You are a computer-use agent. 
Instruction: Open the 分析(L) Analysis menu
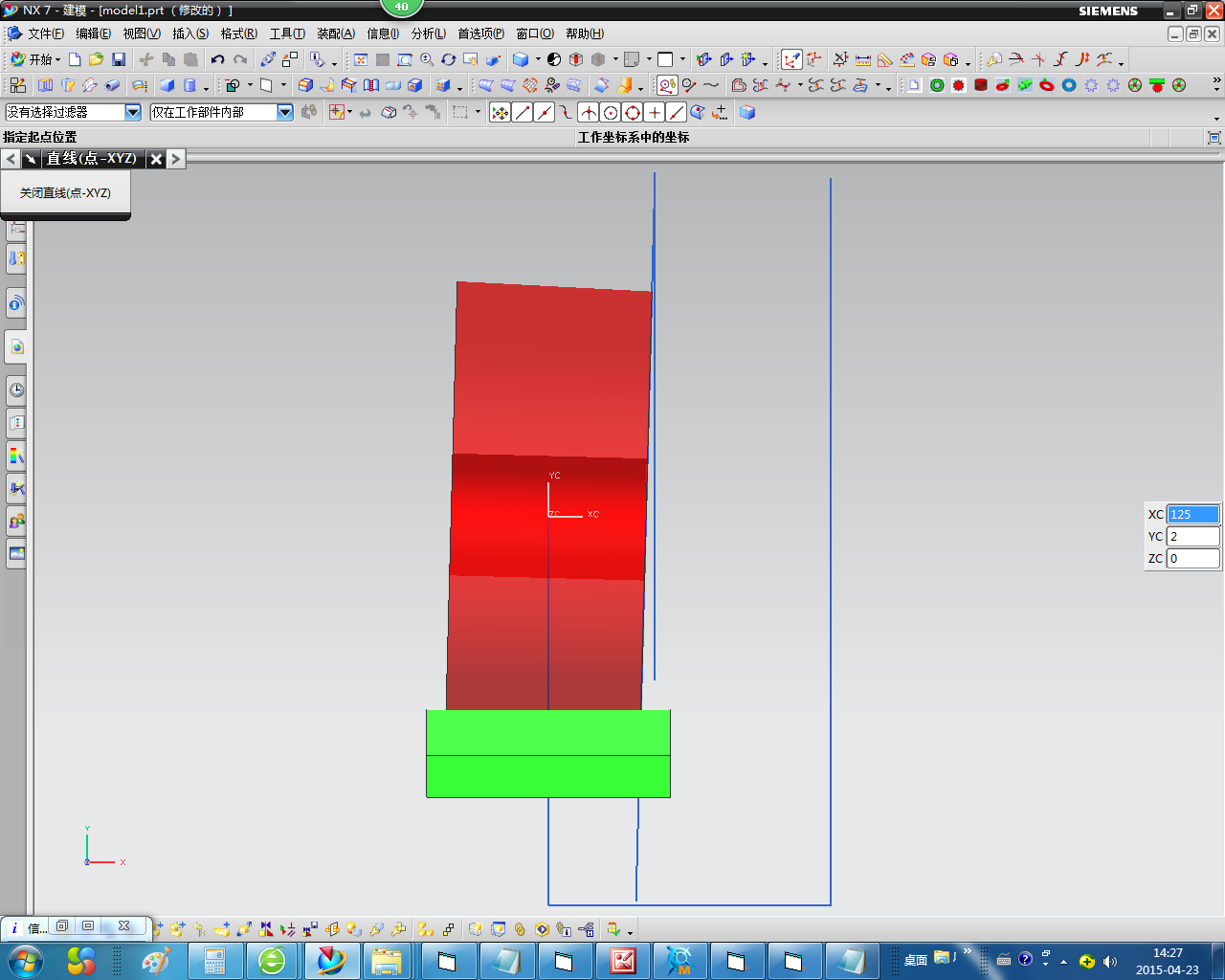[x=428, y=33]
